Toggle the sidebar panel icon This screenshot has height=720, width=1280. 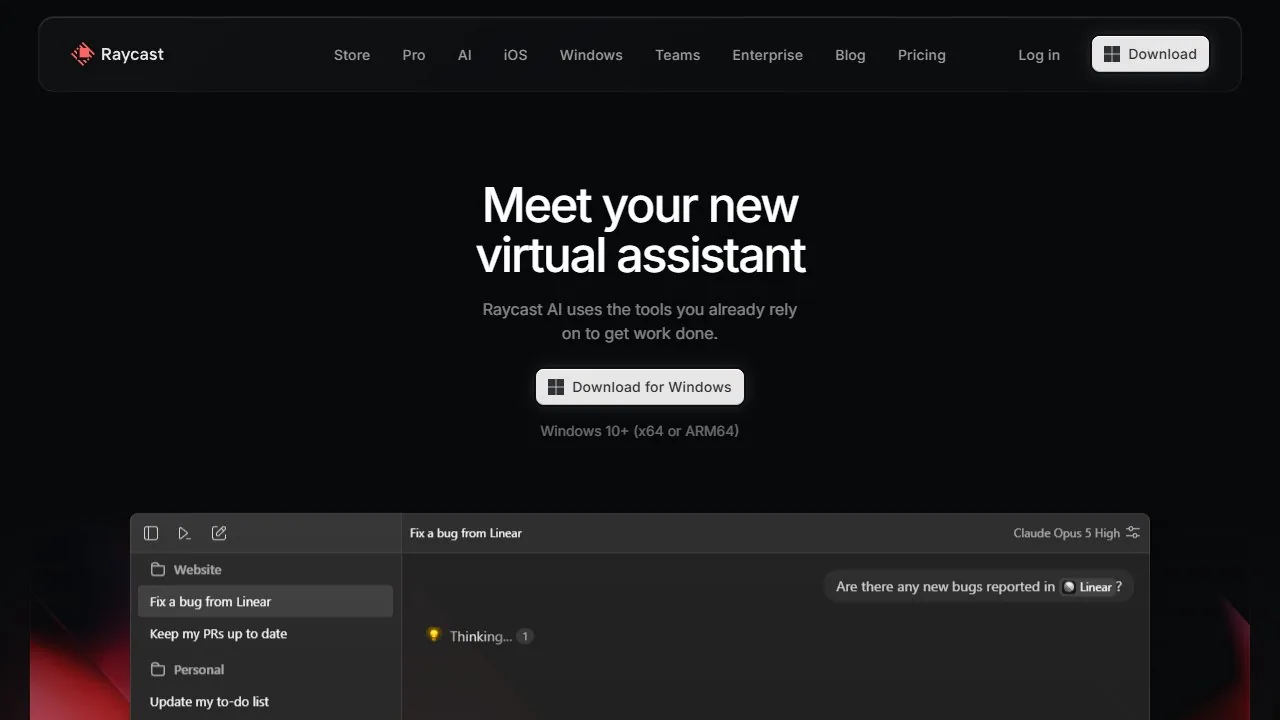151,533
